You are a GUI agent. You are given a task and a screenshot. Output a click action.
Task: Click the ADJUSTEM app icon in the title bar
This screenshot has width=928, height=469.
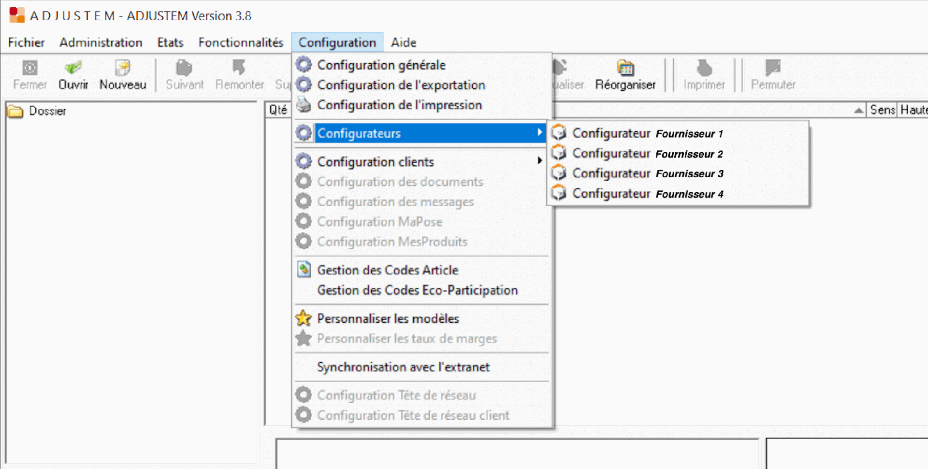pos(17,15)
